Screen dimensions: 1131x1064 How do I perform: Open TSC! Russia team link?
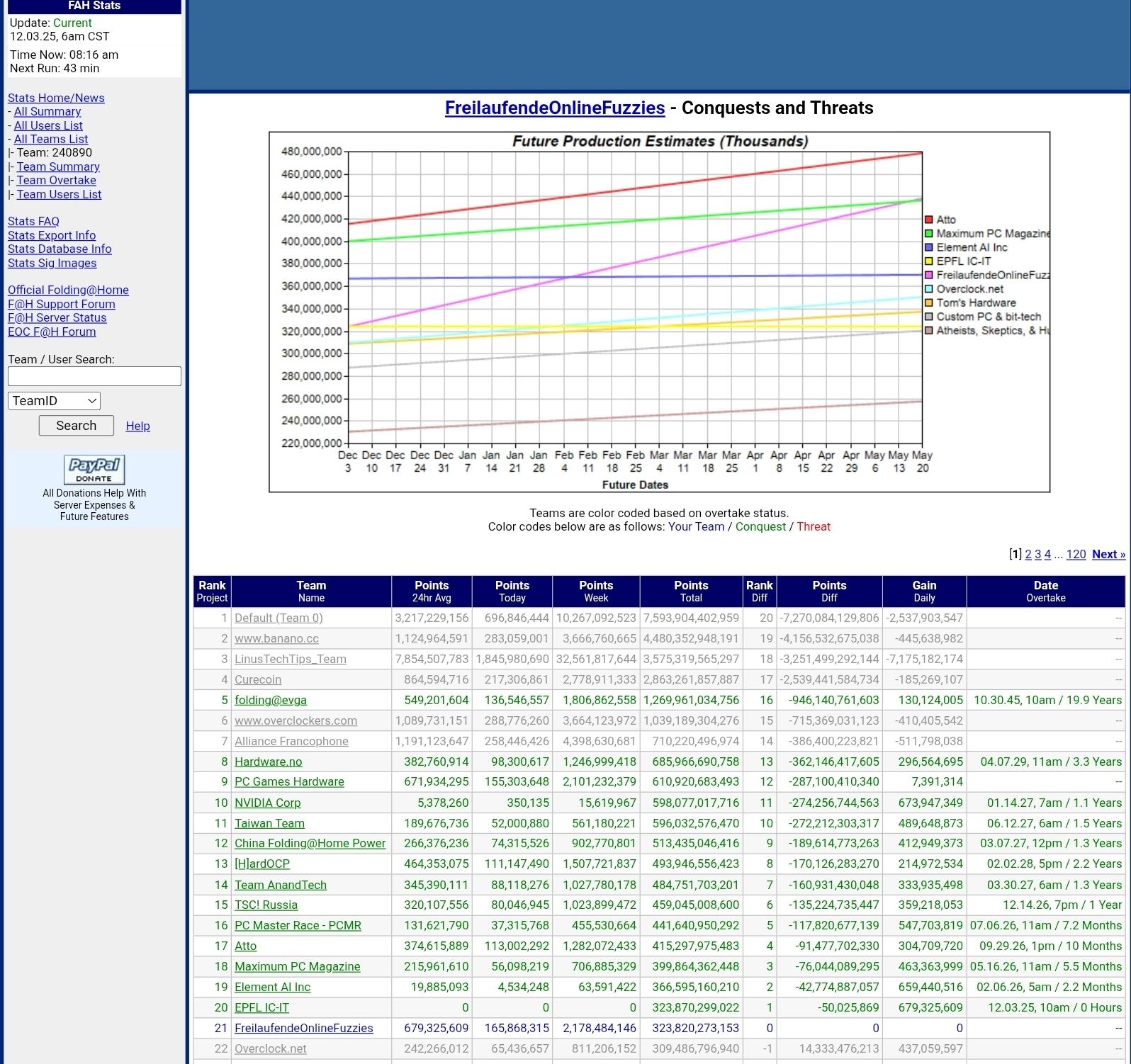click(x=266, y=905)
